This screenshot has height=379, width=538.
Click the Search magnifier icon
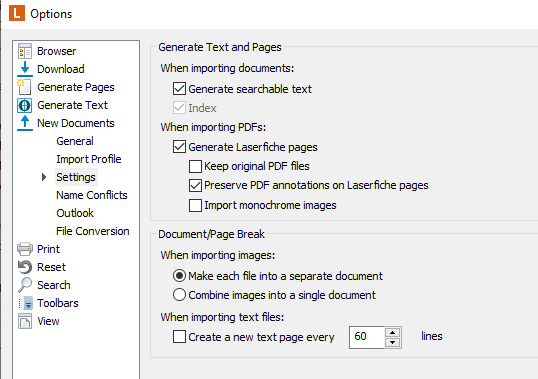coord(25,285)
